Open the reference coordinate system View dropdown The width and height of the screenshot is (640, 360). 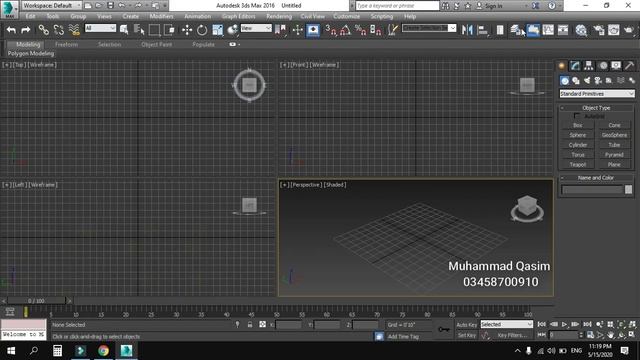coord(256,28)
